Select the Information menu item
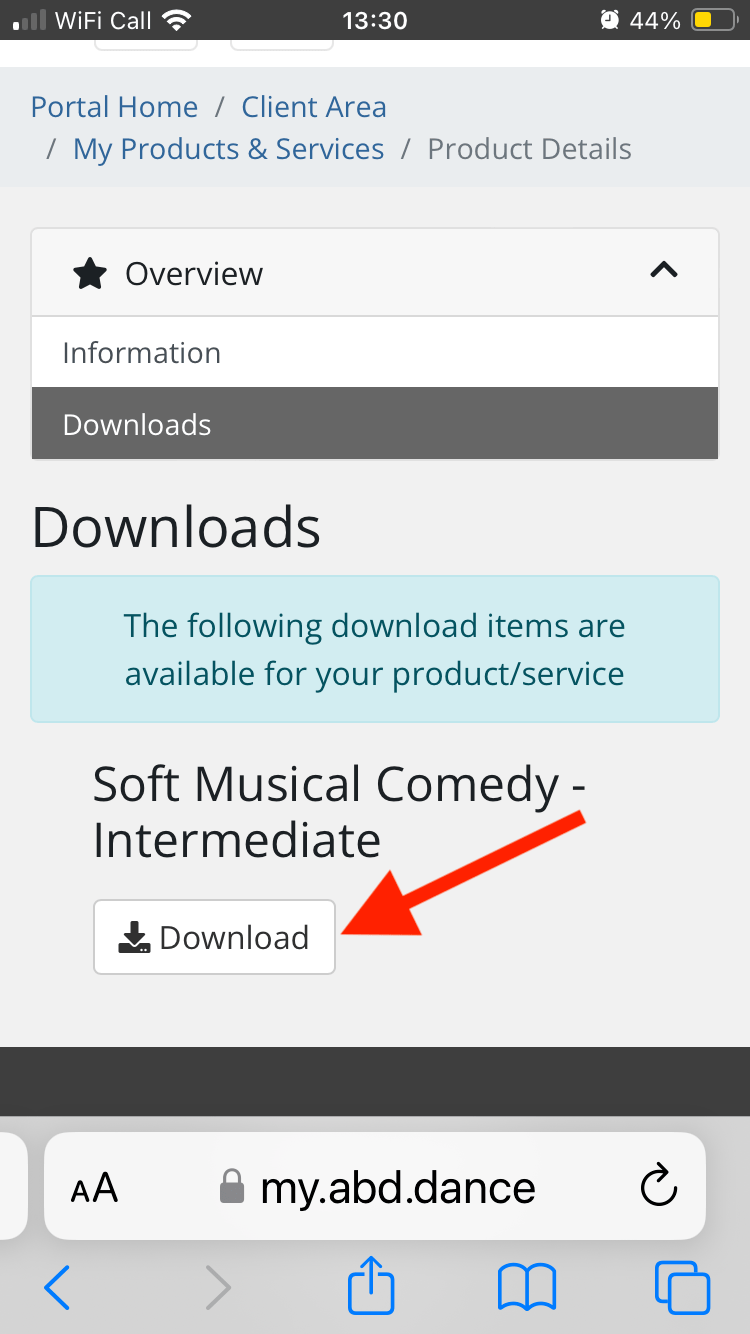This screenshot has height=1334, width=750. point(141,353)
